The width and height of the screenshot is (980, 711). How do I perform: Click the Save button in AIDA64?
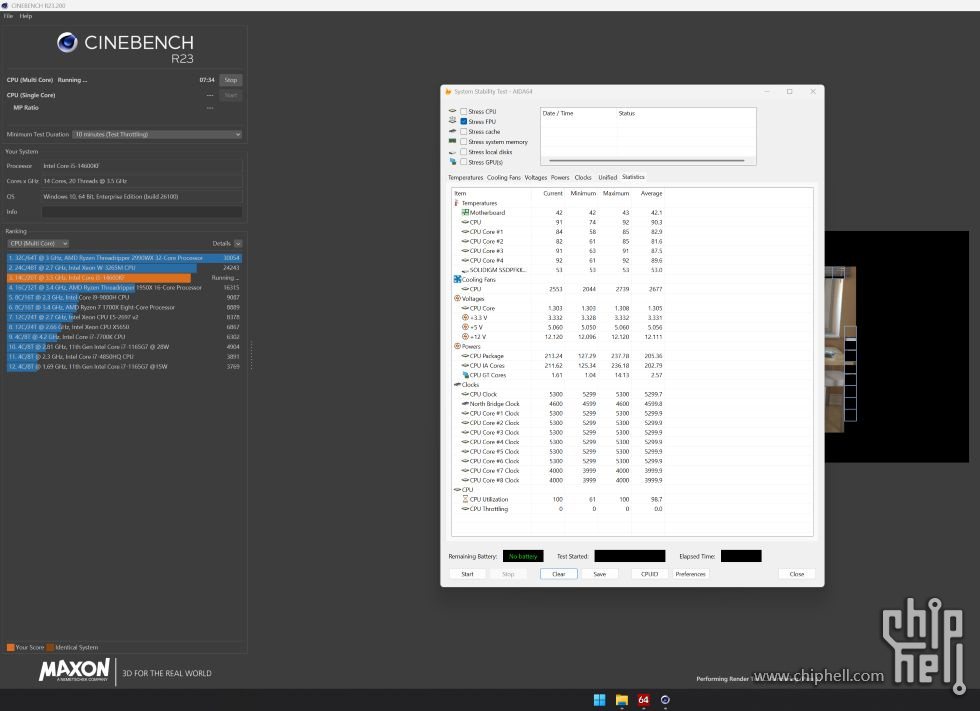(x=600, y=574)
